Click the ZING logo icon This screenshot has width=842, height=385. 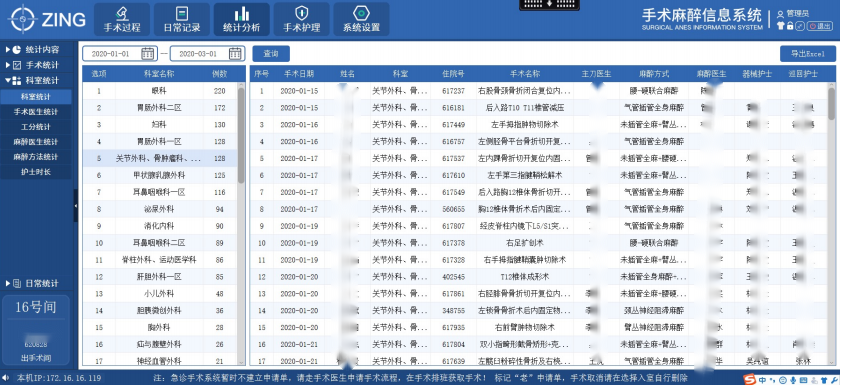pos(23,19)
